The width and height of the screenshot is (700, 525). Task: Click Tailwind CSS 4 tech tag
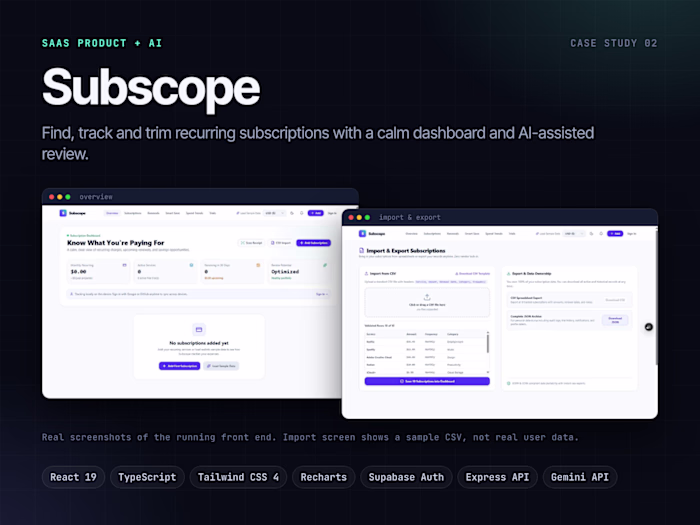pos(238,477)
